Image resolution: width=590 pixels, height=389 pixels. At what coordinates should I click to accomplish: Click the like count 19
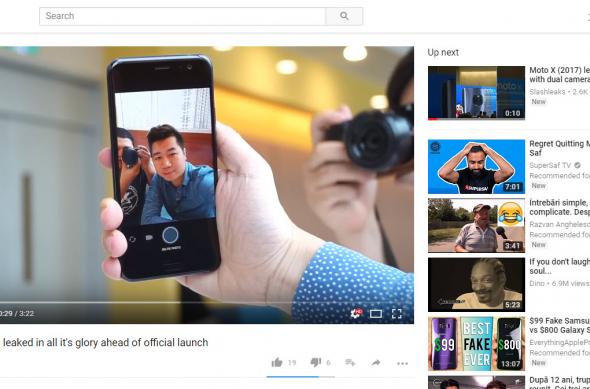point(292,363)
